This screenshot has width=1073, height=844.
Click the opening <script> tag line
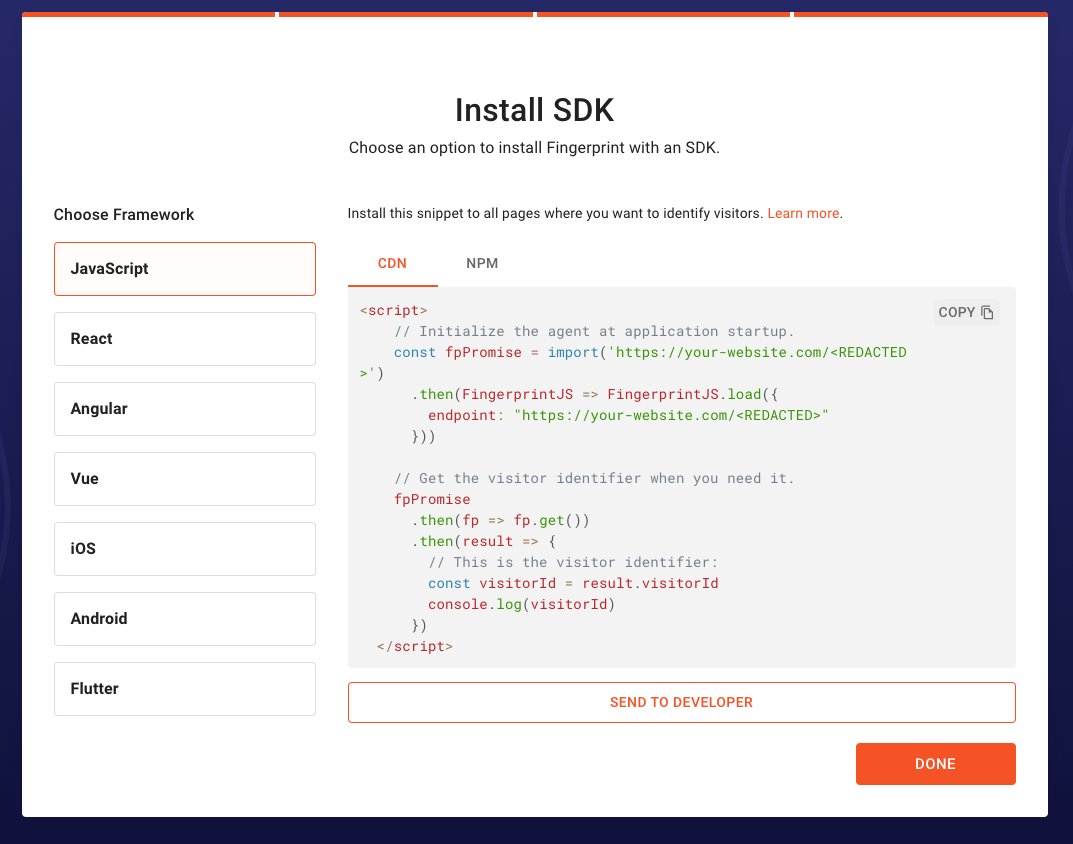point(393,311)
